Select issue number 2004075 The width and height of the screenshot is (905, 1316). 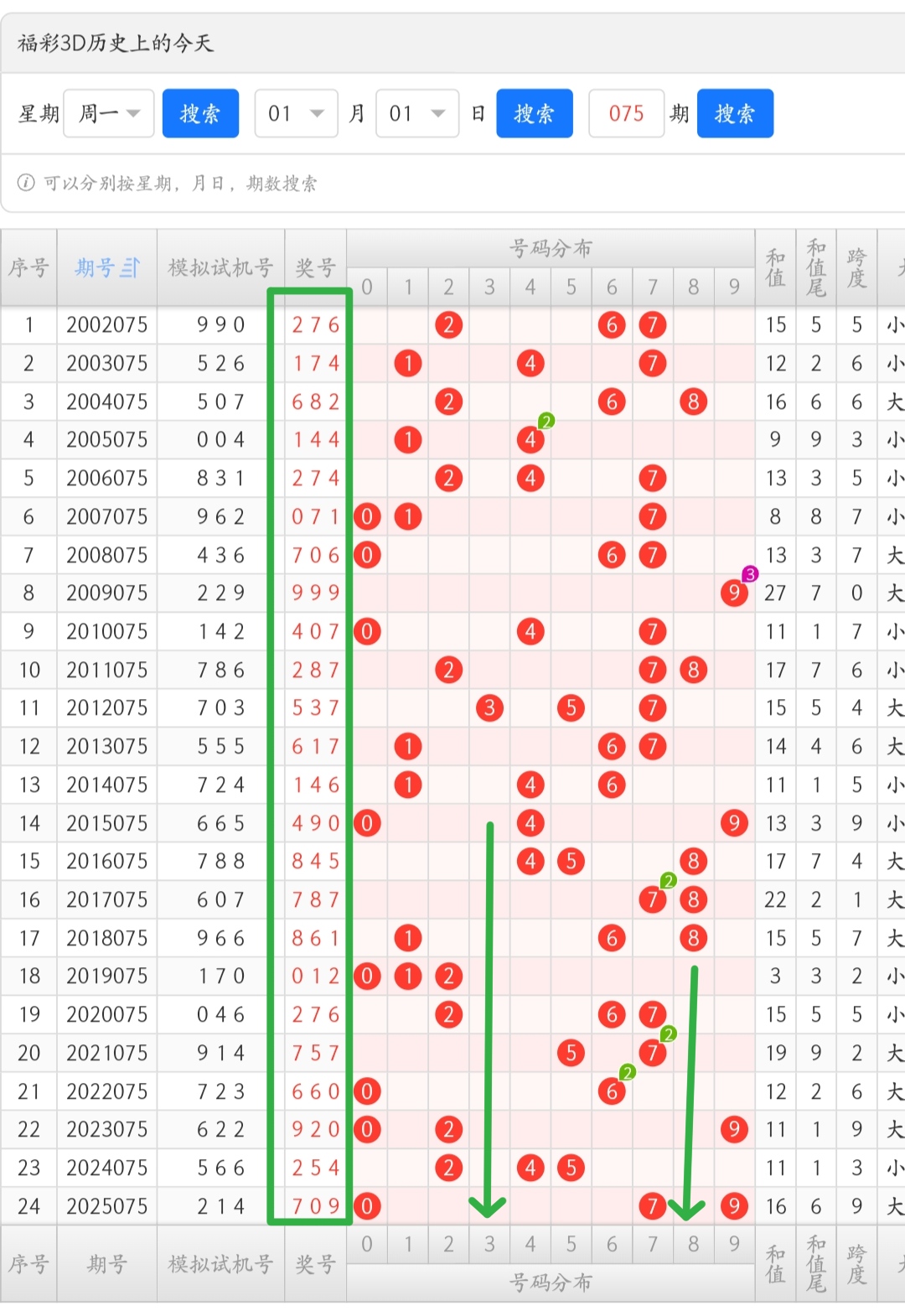coord(107,402)
